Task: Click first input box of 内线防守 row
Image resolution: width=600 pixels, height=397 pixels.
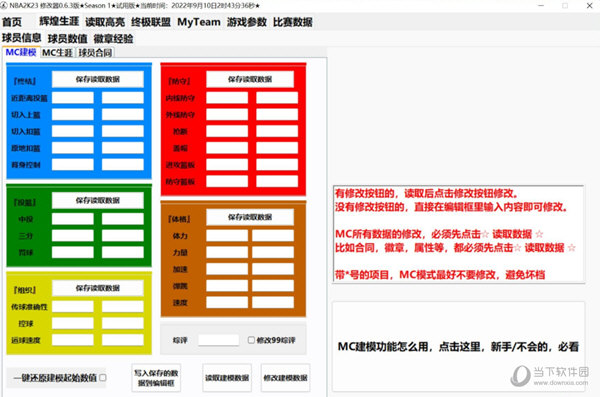Action: coord(227,98)
